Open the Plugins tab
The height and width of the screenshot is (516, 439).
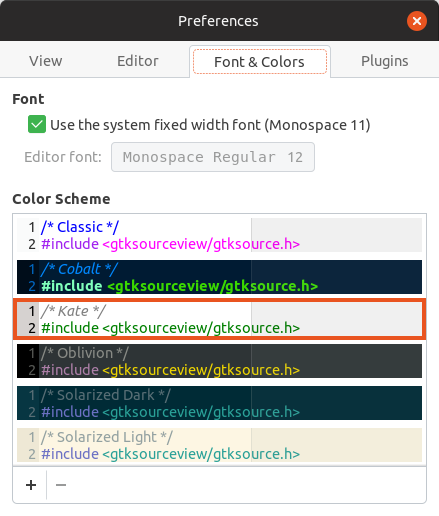point(384,61)
